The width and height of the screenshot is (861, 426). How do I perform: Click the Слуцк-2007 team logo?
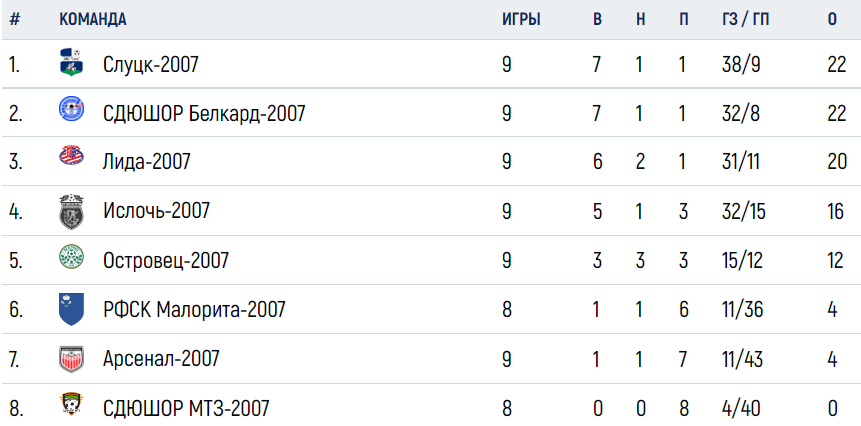71,62
